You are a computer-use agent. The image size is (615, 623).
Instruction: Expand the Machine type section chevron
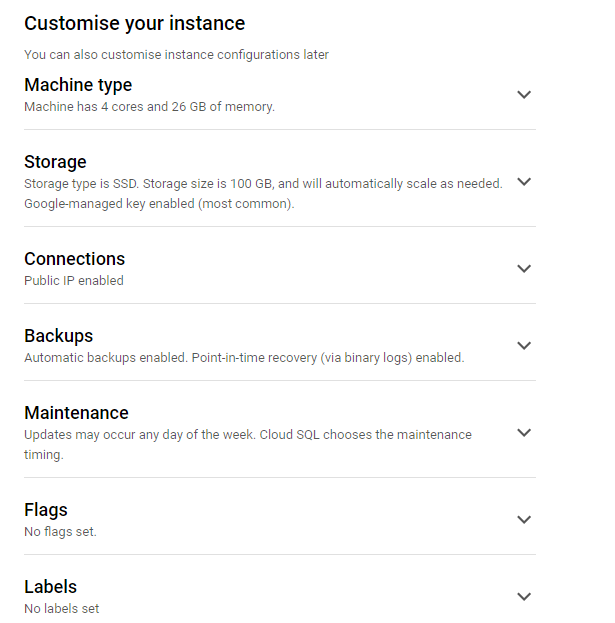point(524,95)
